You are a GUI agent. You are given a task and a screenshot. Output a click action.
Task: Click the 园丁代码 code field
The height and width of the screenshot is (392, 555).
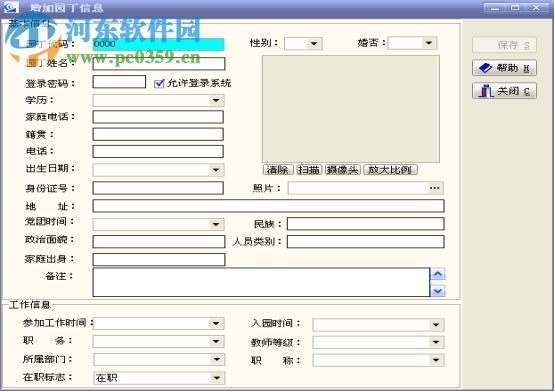tap(158, 44)
